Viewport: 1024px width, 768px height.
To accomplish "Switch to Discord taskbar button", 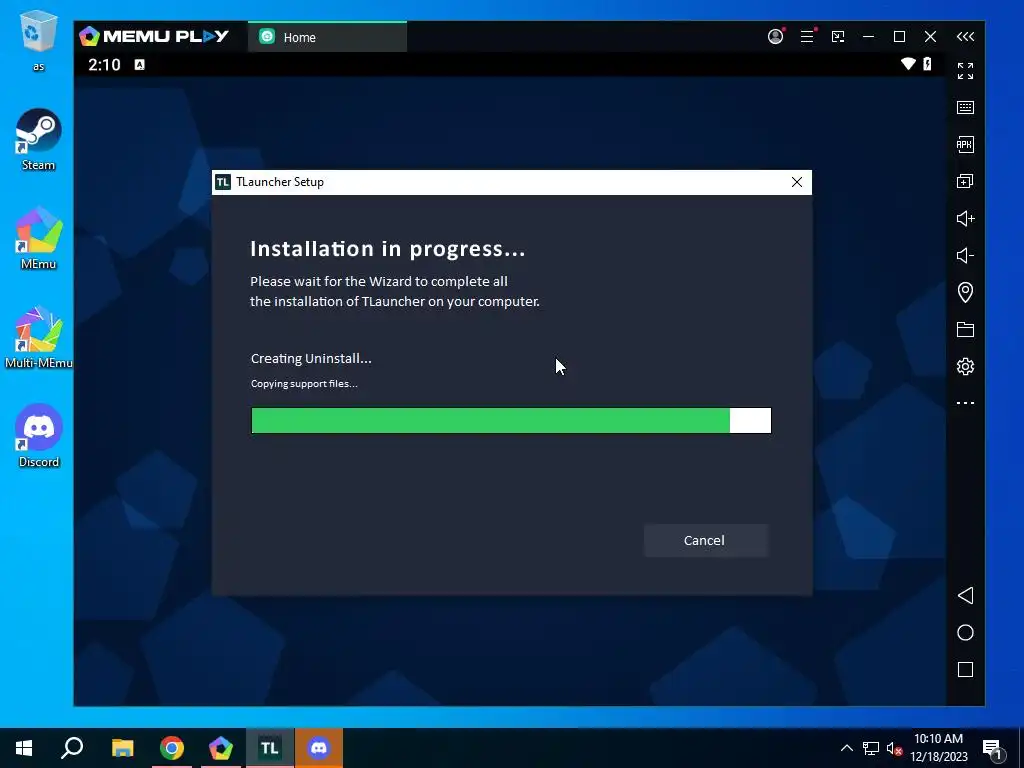I will click(319, 748).
